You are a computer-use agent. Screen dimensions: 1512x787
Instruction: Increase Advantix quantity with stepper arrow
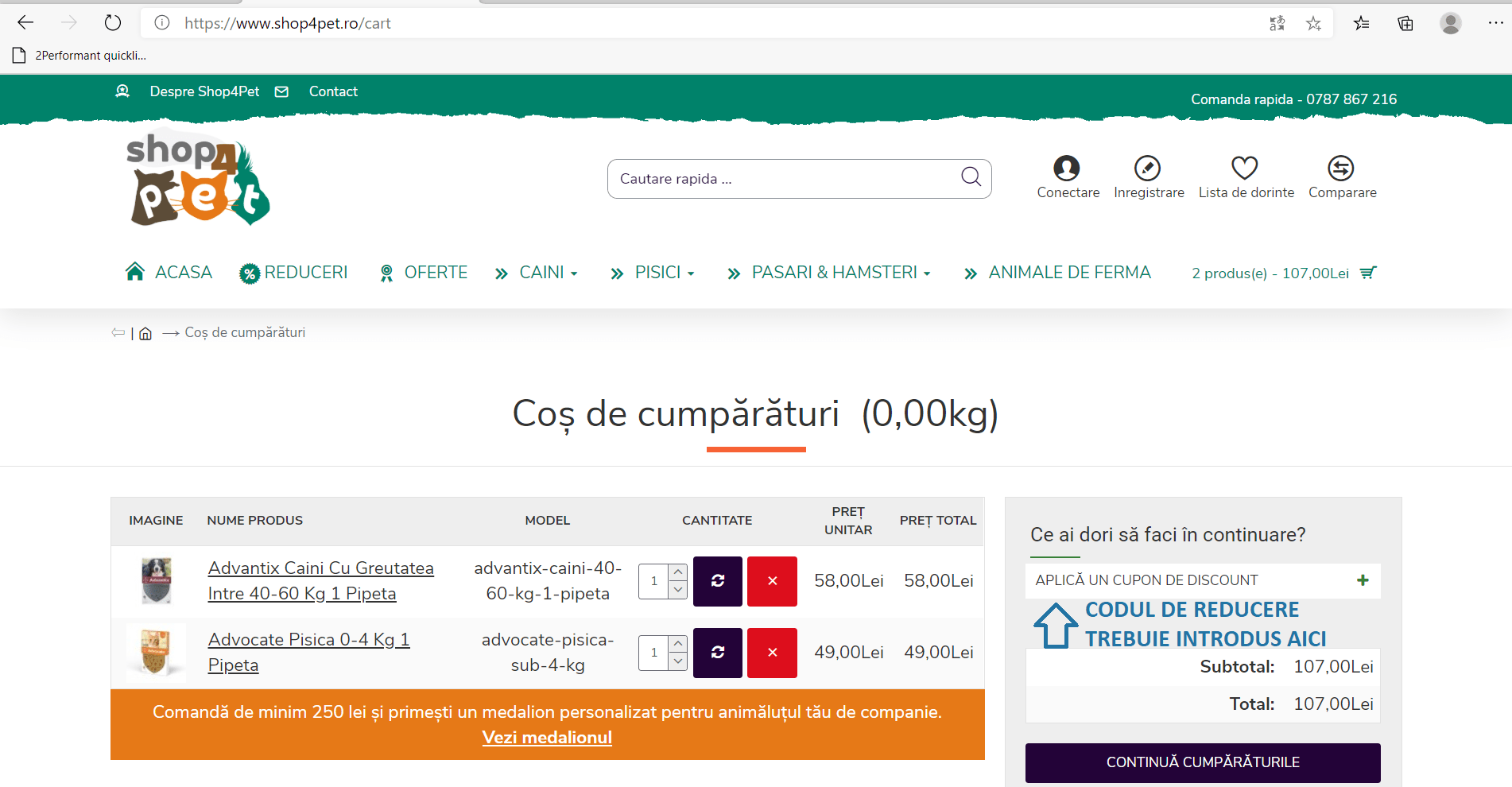pyautogui.click(x=677, y=572)
